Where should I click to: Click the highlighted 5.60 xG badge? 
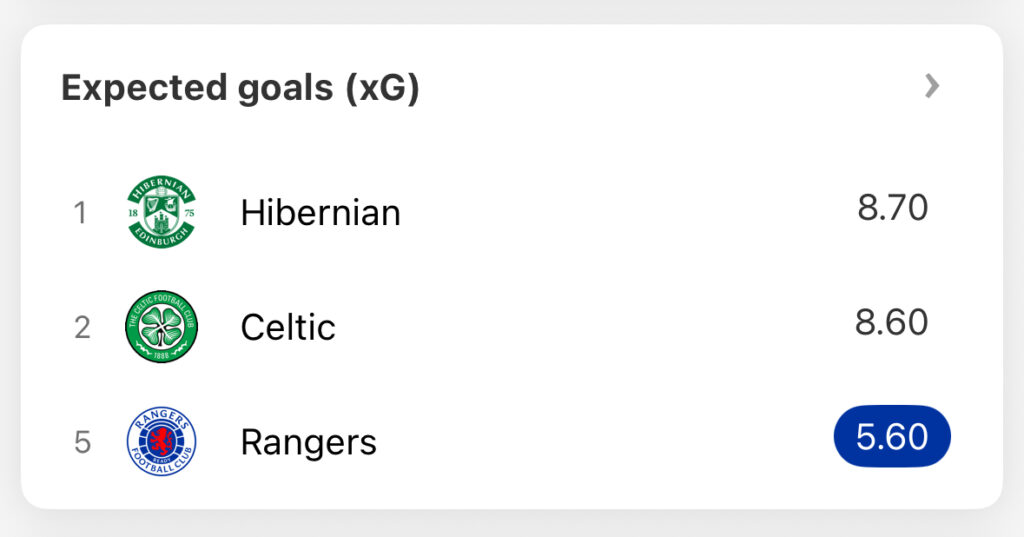892,436
